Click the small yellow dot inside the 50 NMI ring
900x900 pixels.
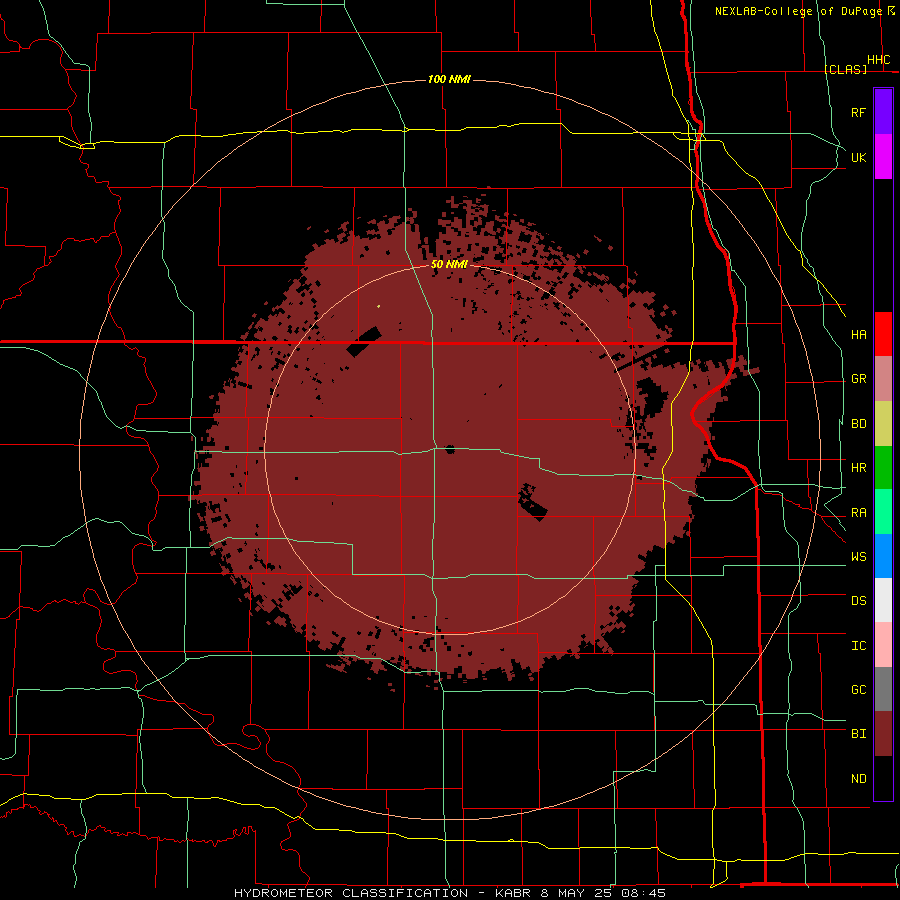point(378,307)
